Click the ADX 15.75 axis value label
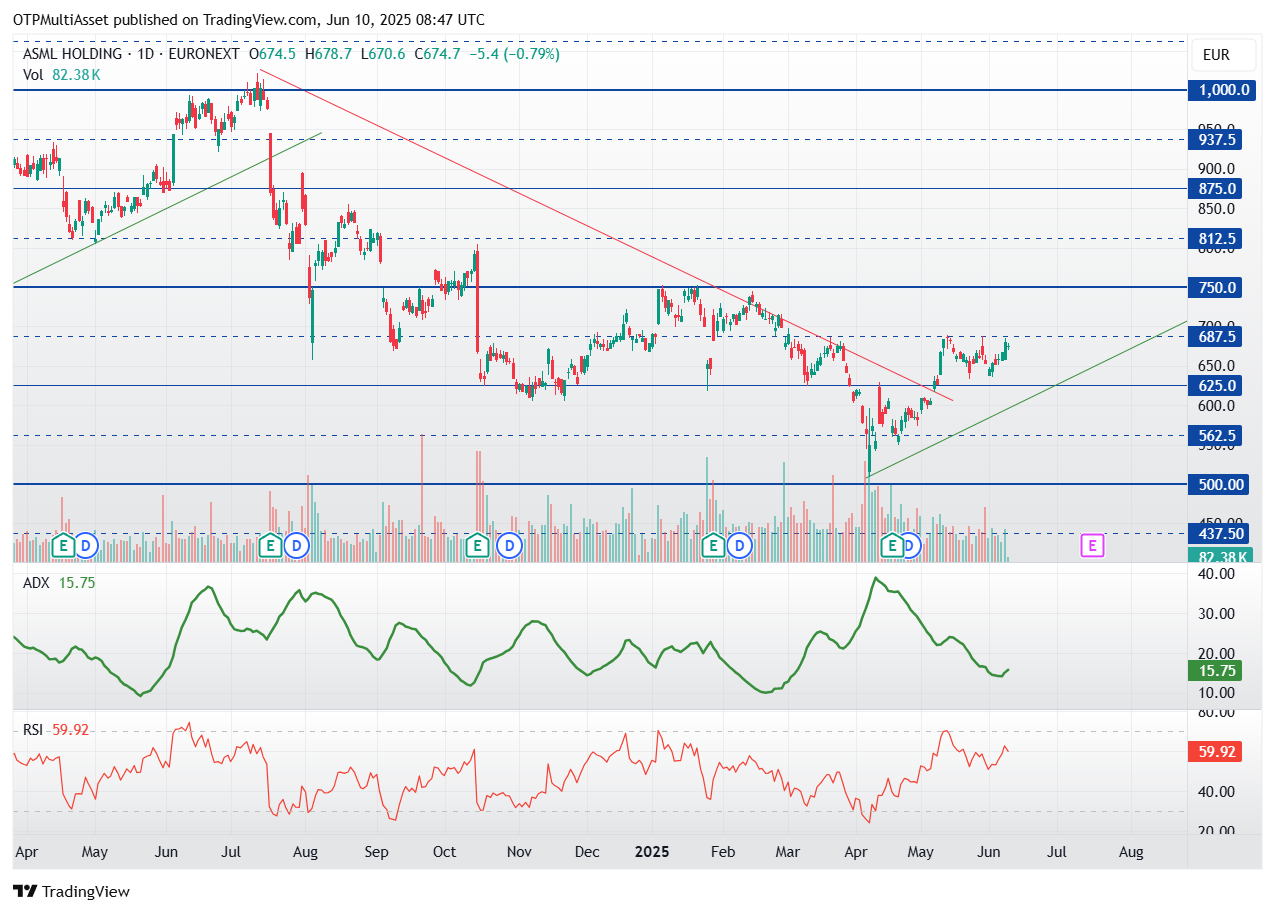Viewport: 1275px width, 913px height. (1215, 672)
